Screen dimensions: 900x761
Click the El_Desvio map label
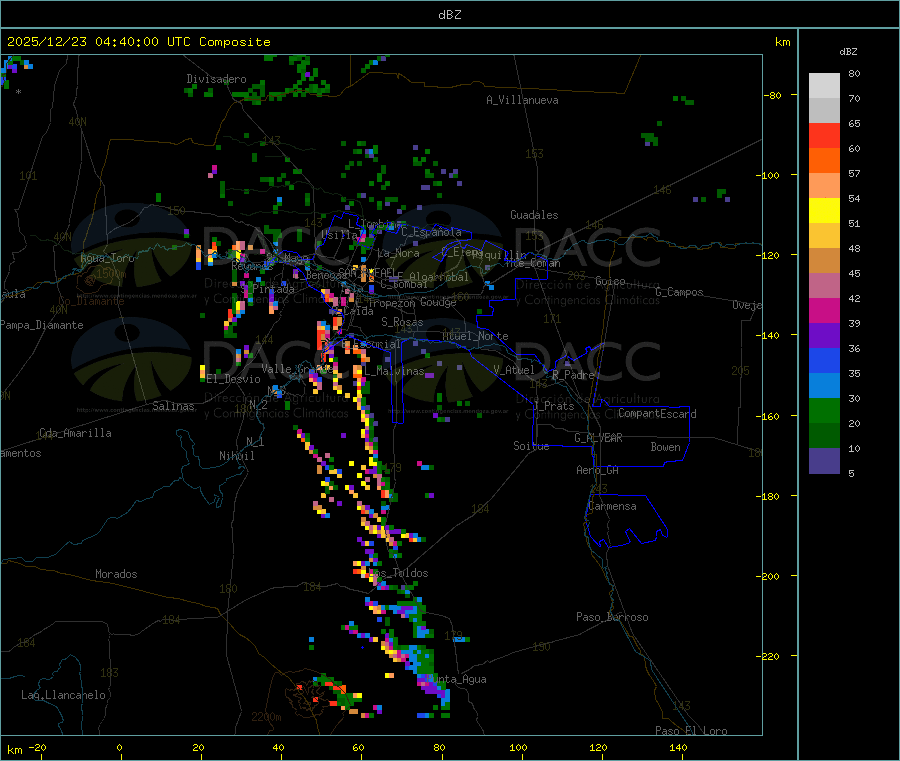[x=233, y=379]
